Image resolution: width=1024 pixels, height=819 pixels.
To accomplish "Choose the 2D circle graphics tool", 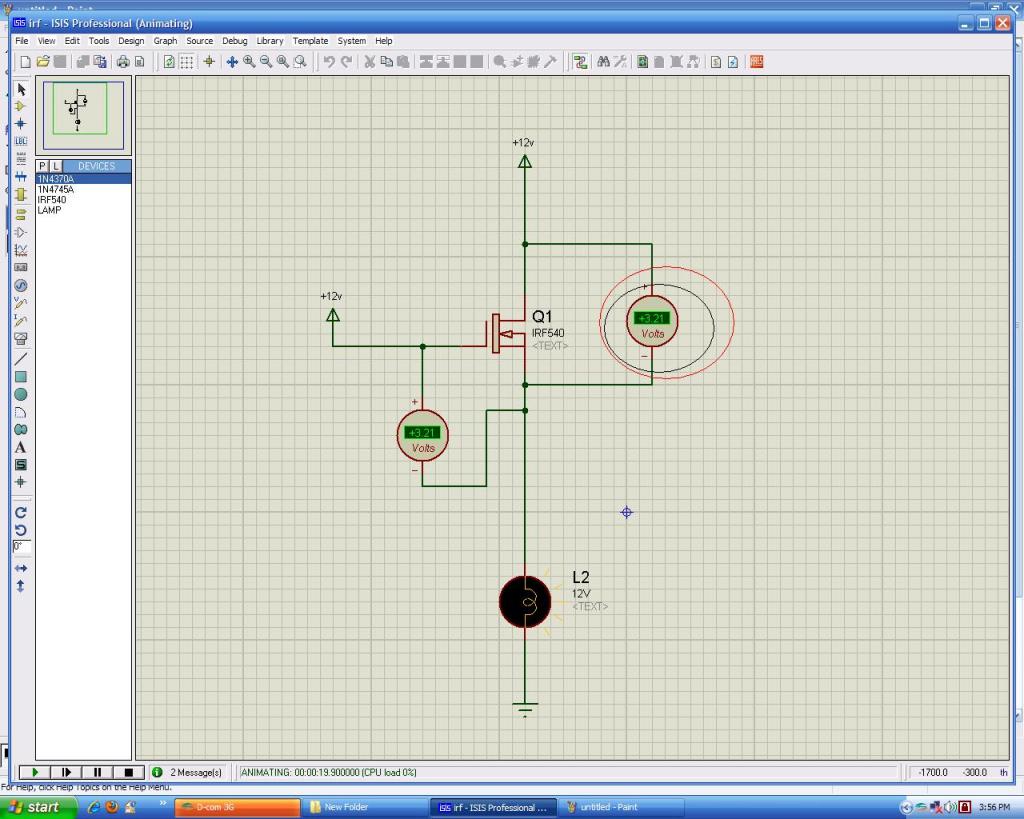I will pos(20,394).
